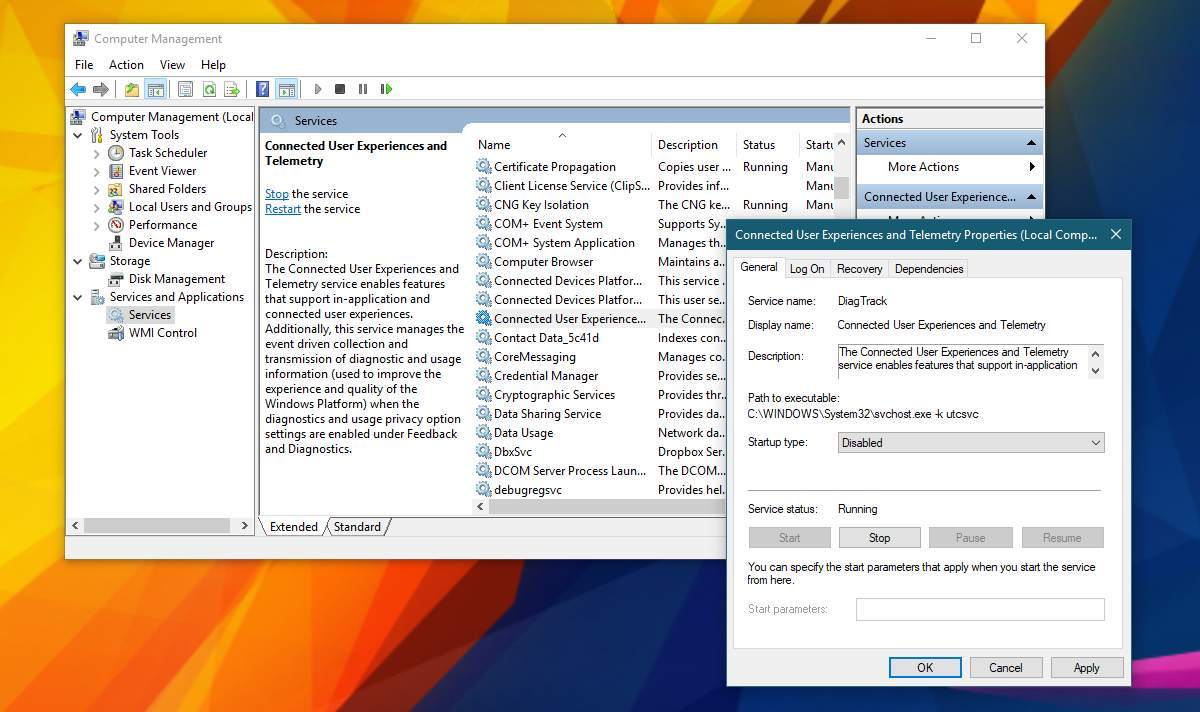Click Cancel in Properties dialog
Screen dimensions: 1200x712
pos(1006,668)
